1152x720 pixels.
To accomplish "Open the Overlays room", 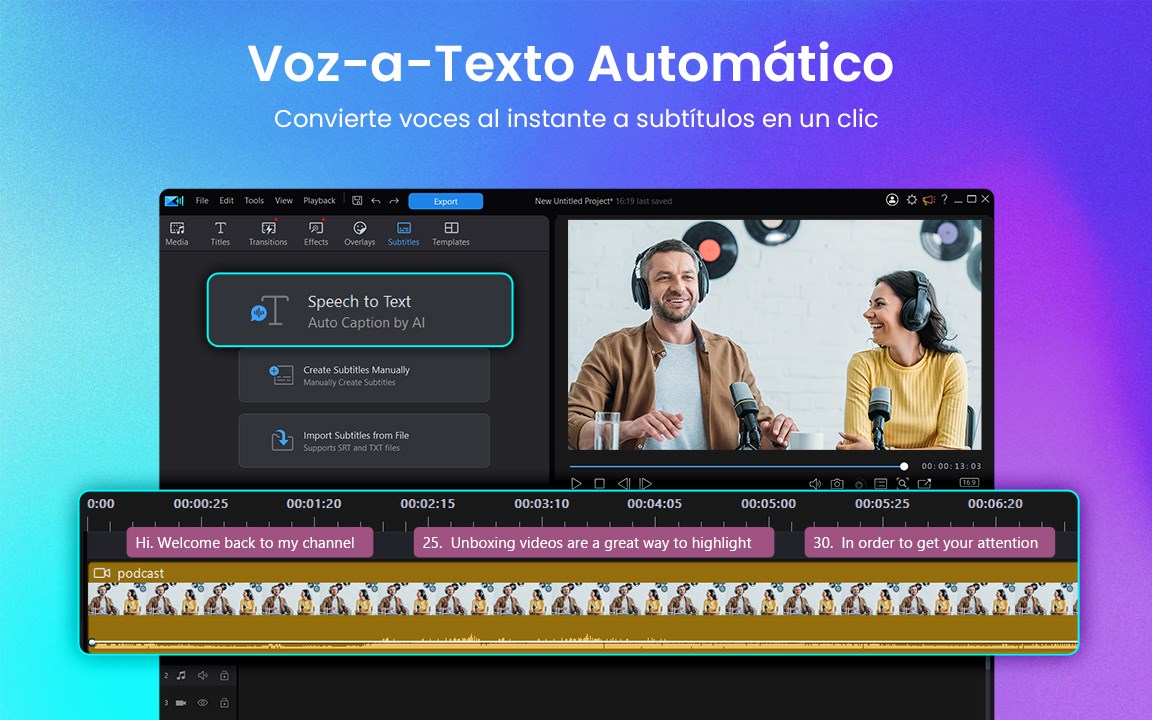I will tap(359, 234).
